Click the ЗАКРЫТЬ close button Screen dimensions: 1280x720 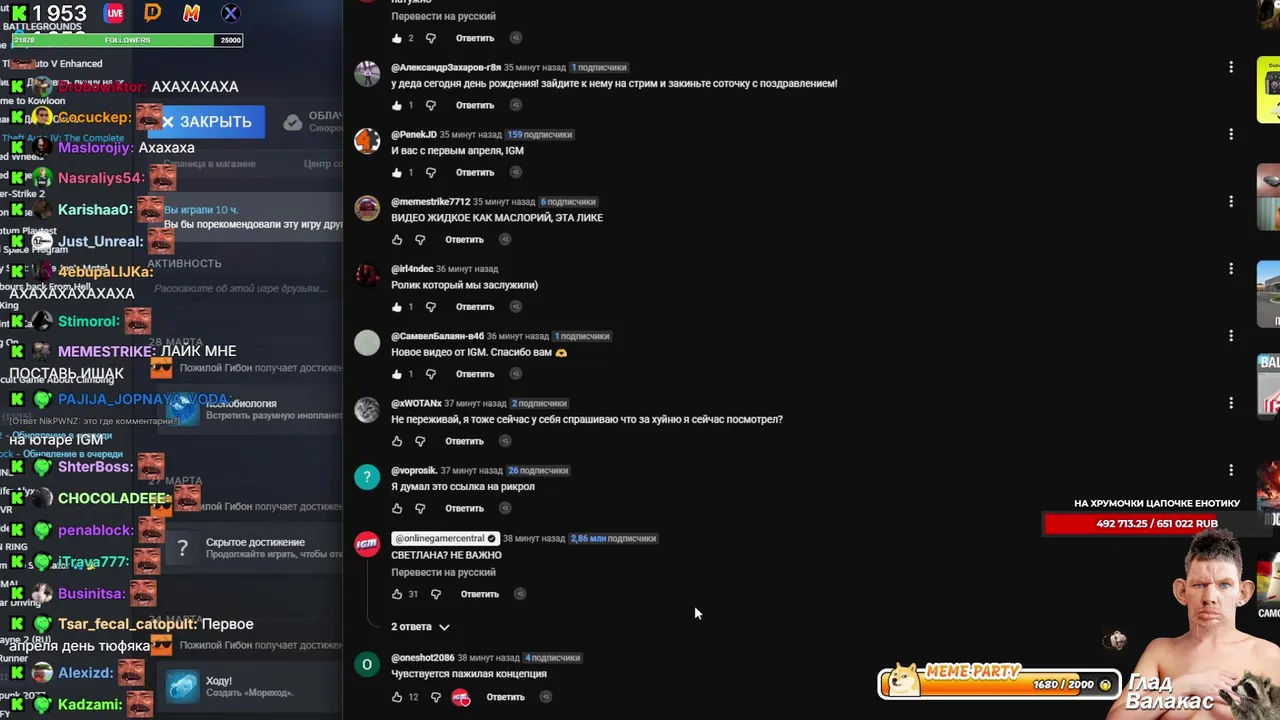(x=207, y=121)
